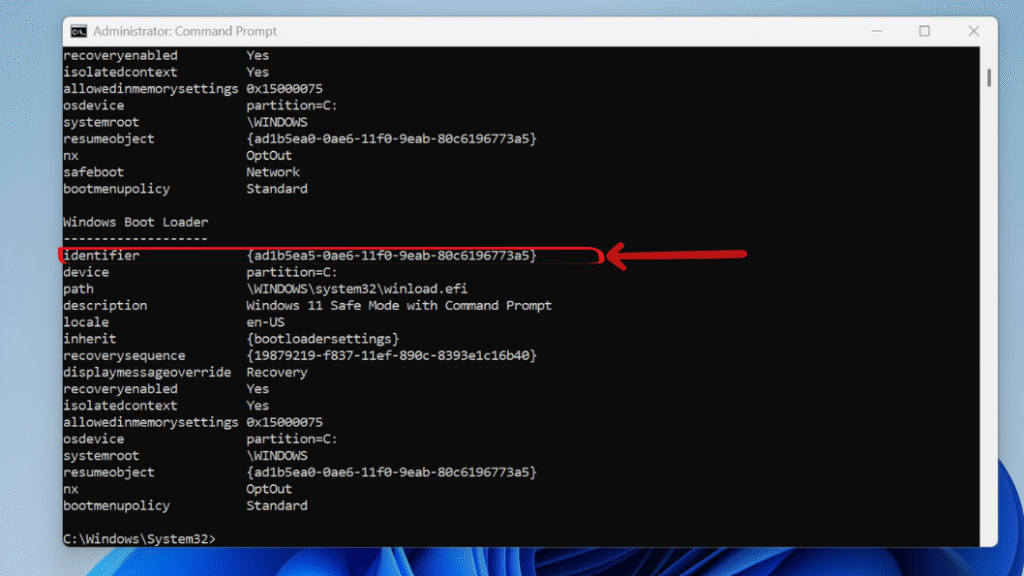Click the '\WINDOWS\system32\winload.efi' path value

coord(357,289)
